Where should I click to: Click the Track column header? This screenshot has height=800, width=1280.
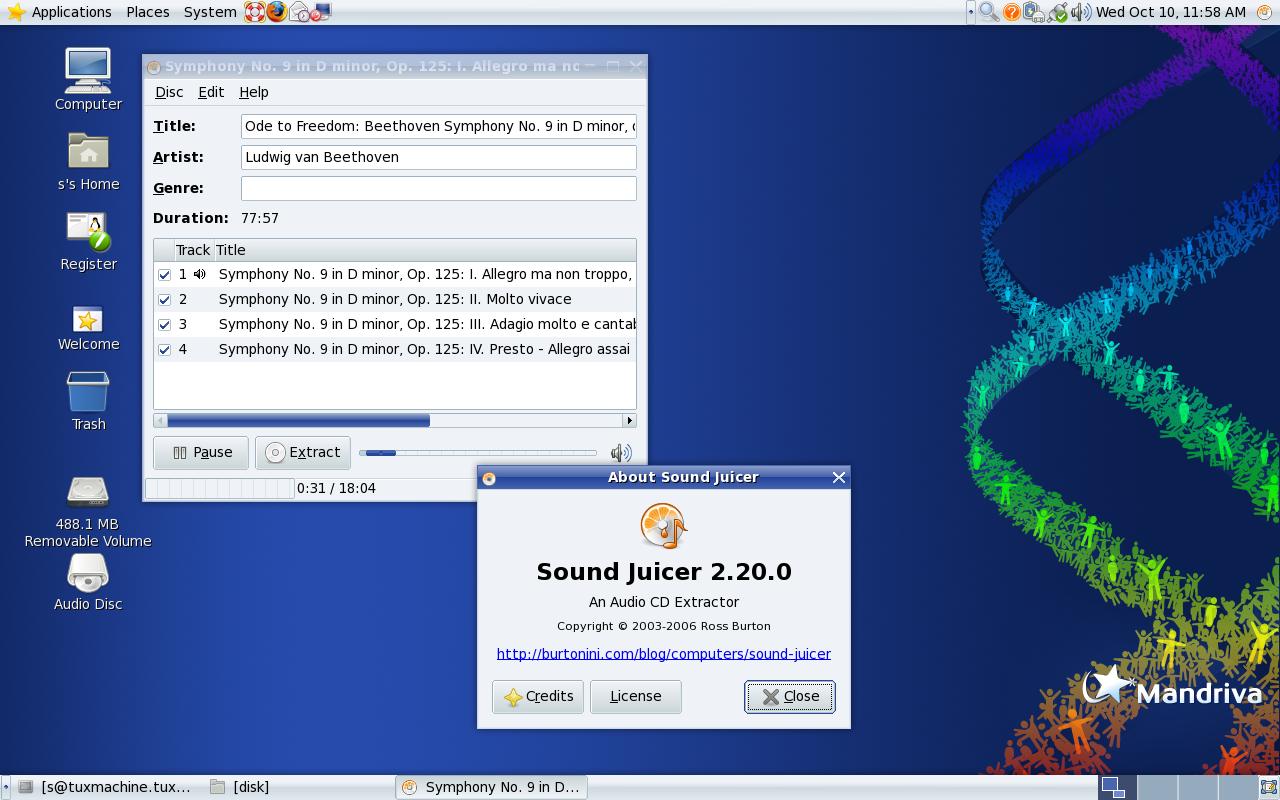[x=193, y=250]
